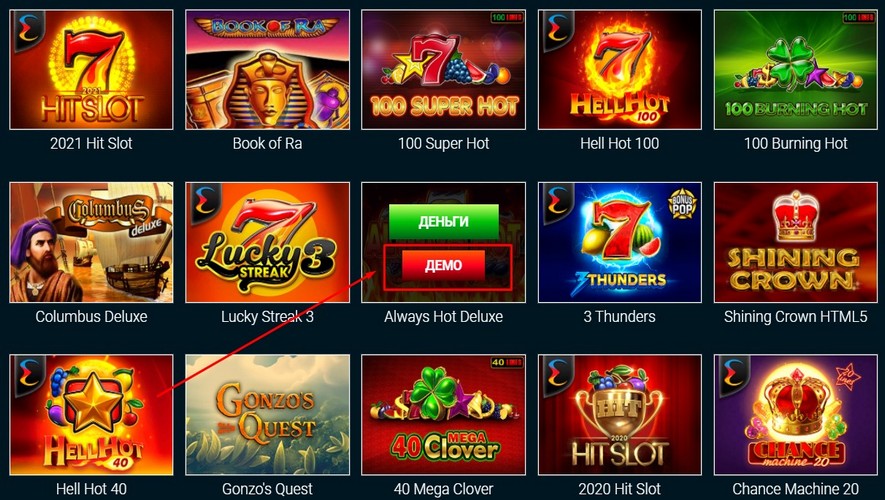Click the provider logo icon on 3 Thunders

tap(556, 202)
